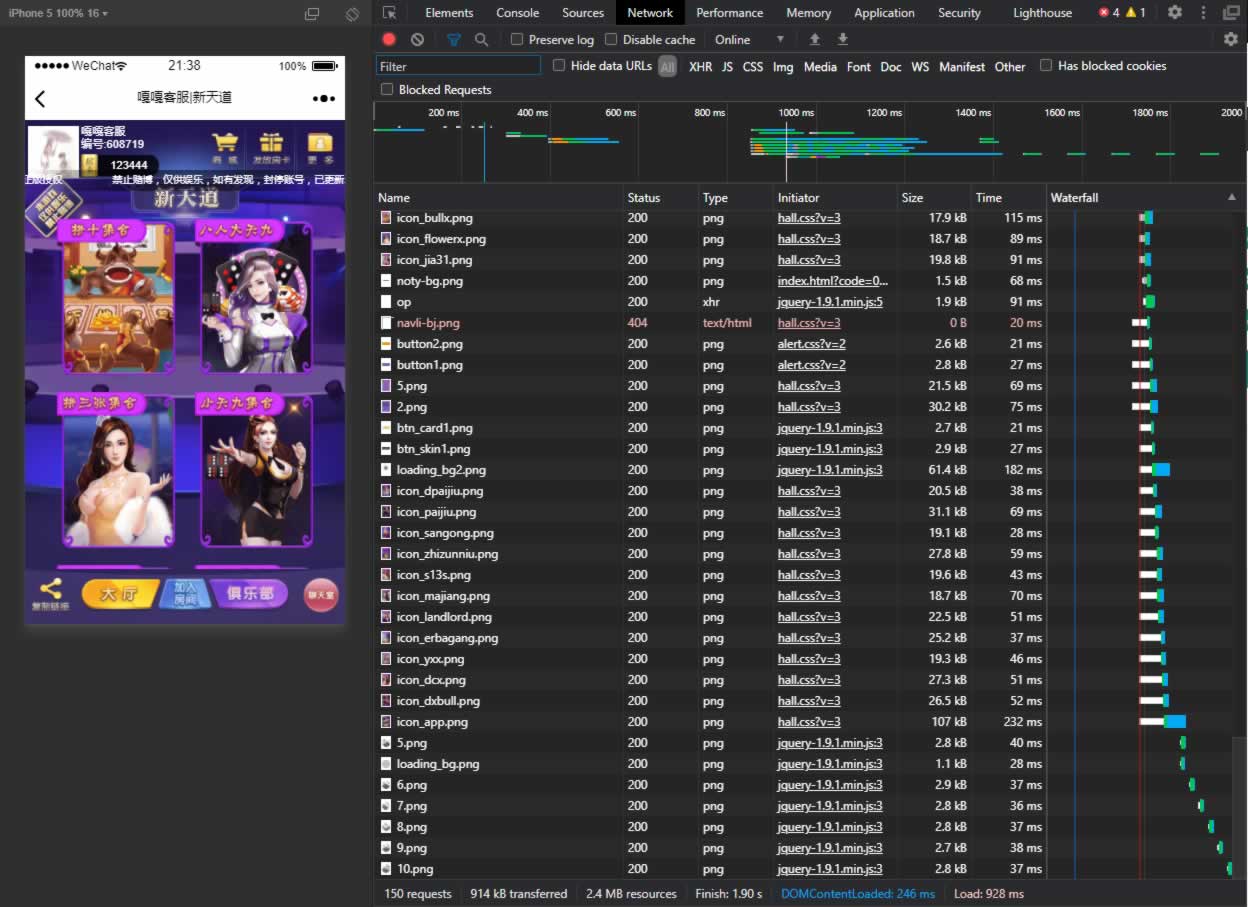Tick the Hide data URLs checkbox

[559, 66]
